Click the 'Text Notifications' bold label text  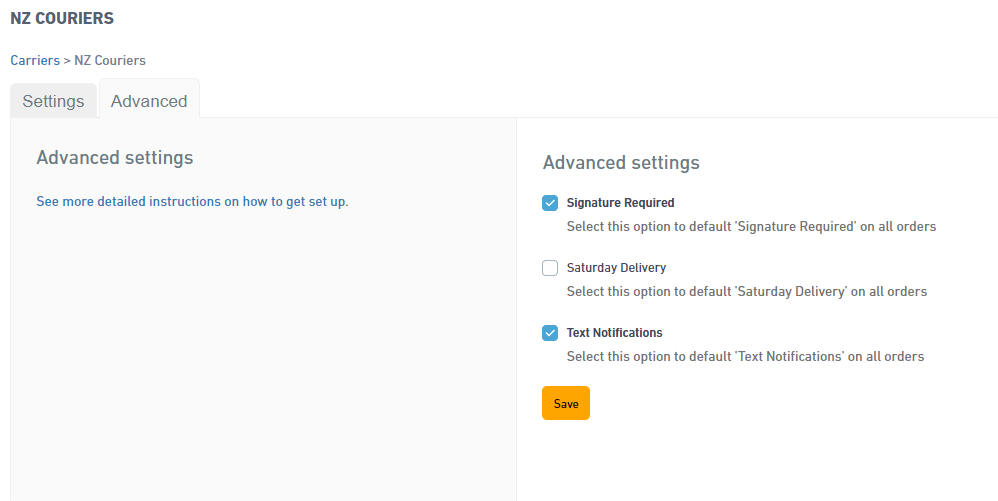point(615,333)
